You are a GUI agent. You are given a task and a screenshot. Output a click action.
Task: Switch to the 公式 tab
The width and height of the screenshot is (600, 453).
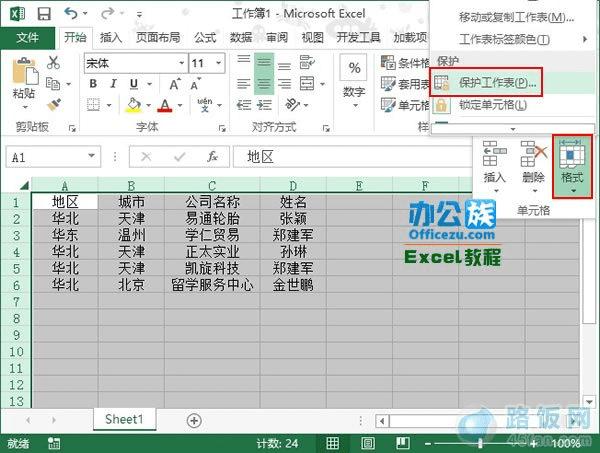coord(205,37)
